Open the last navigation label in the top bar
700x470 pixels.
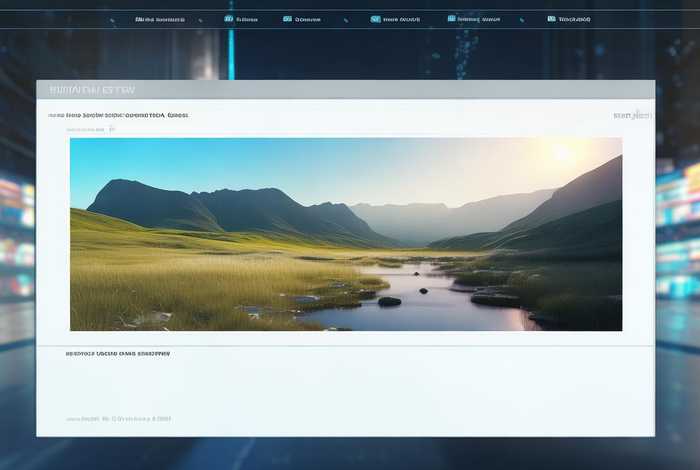click(575, 20)
